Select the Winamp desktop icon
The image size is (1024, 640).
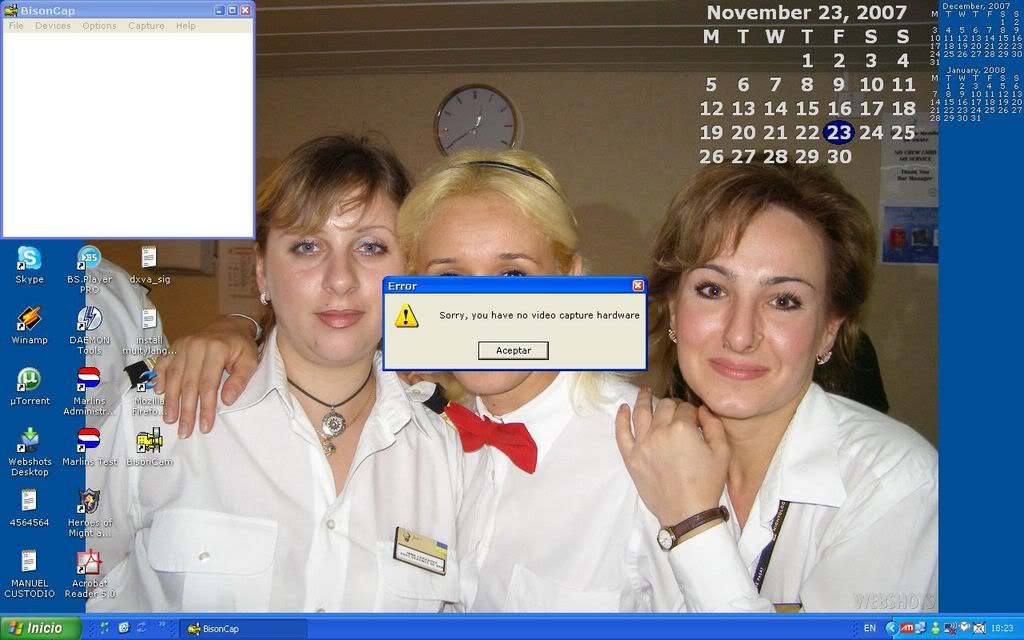point(29,319)
